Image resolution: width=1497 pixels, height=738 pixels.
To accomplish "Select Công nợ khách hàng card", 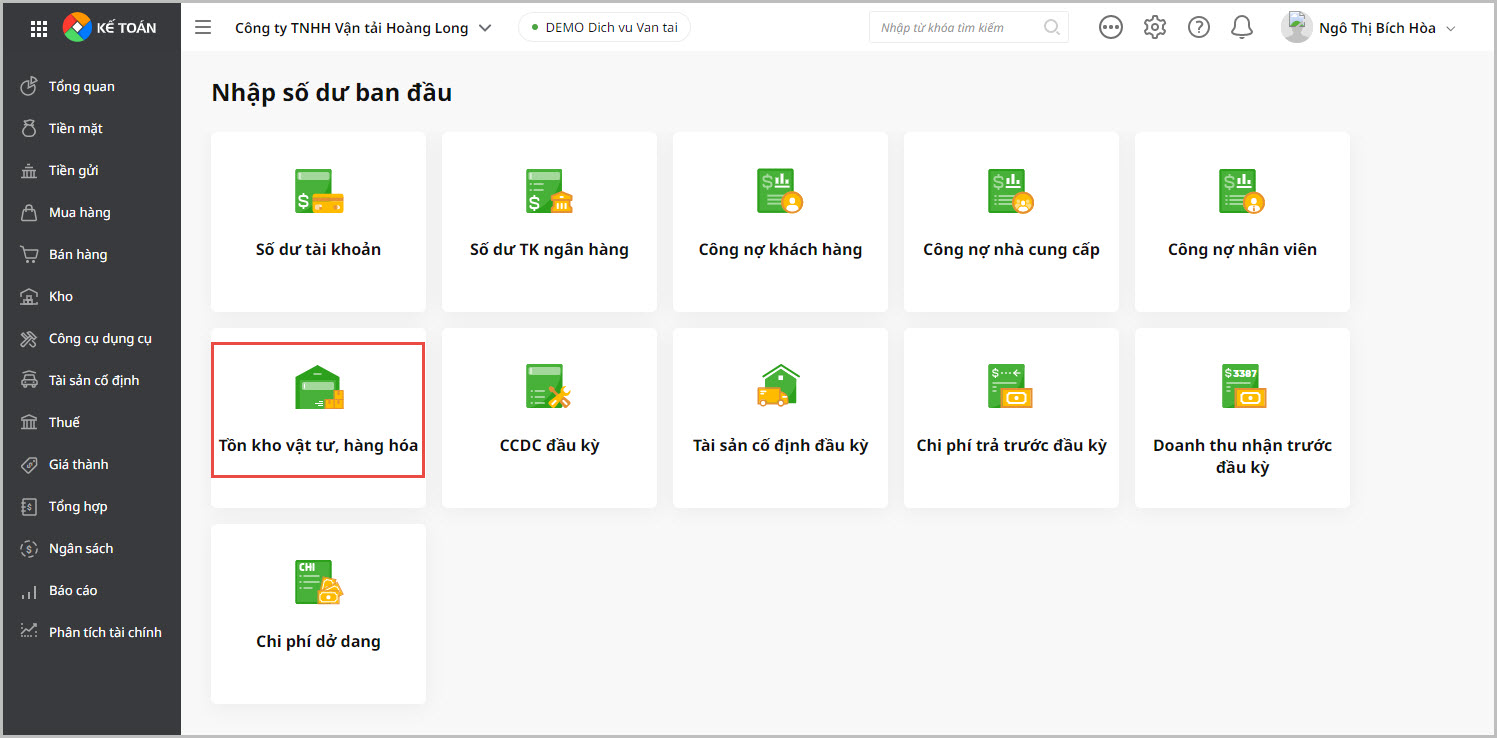I will point(780,222).
